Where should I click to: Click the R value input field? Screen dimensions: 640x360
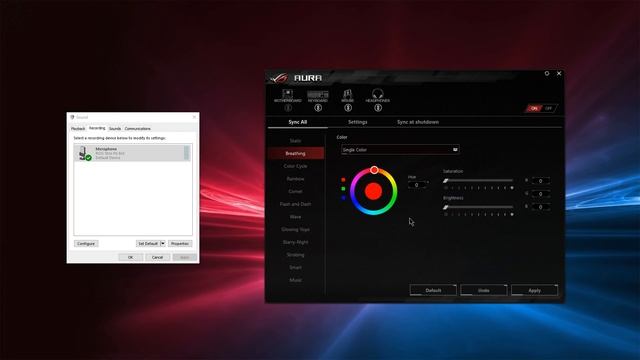[540, 180]
